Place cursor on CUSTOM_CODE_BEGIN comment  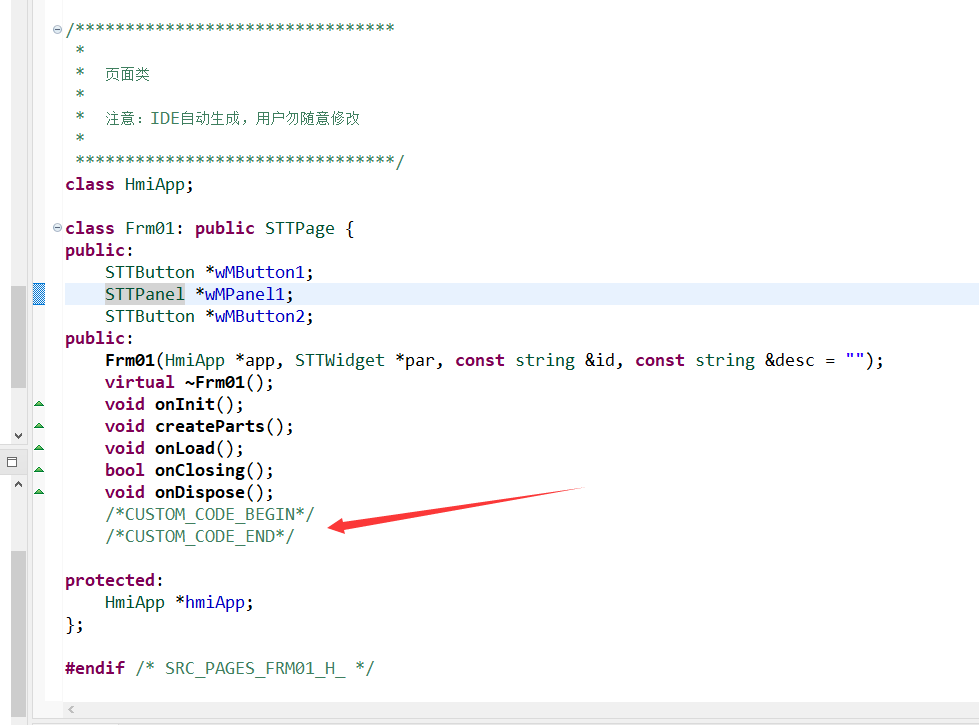(x=210, y=514)
